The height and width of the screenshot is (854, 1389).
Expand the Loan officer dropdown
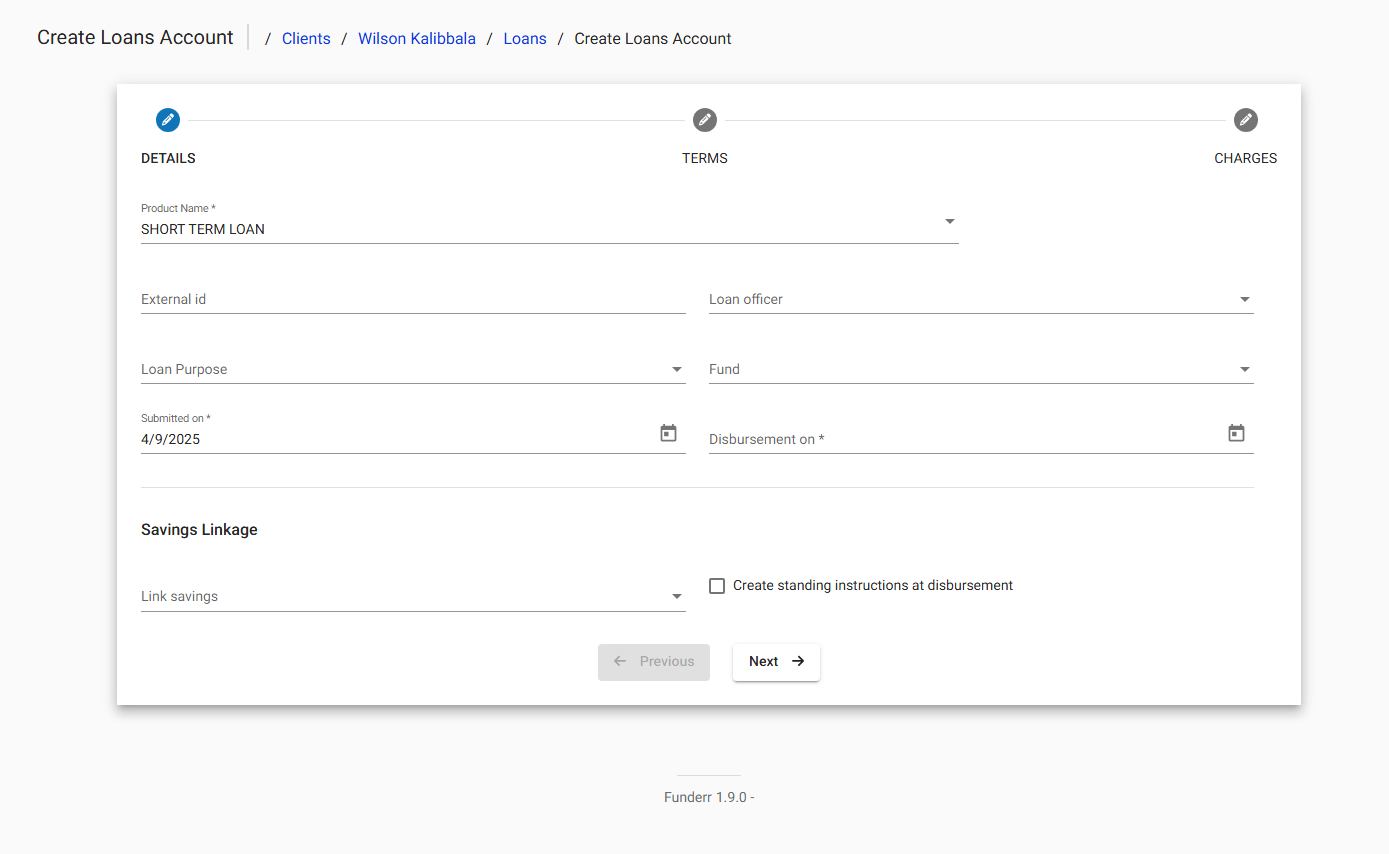[x=1244, y=298]
